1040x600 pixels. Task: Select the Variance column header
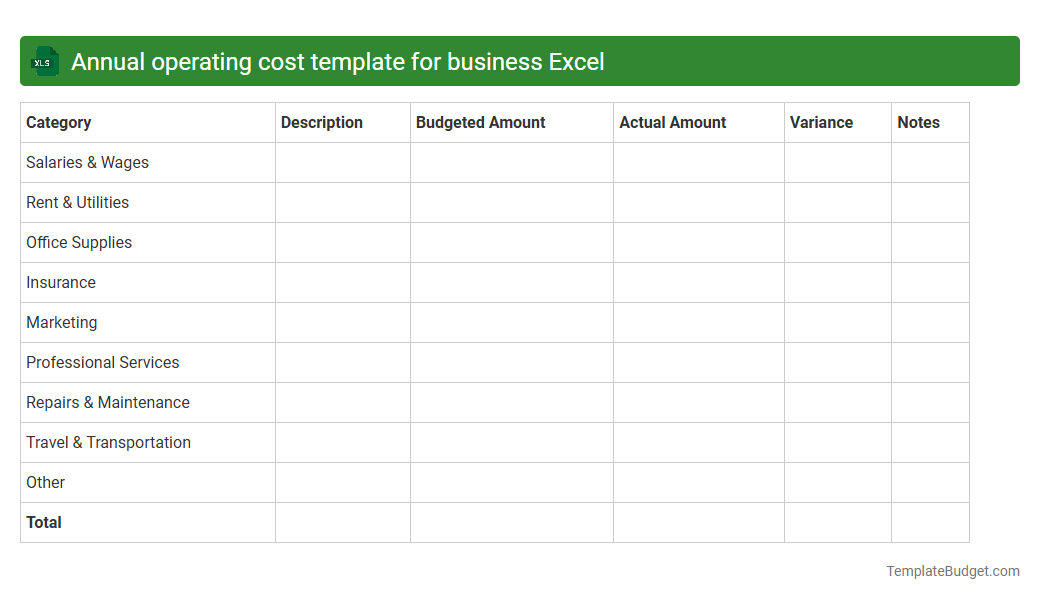click(821, 122)
